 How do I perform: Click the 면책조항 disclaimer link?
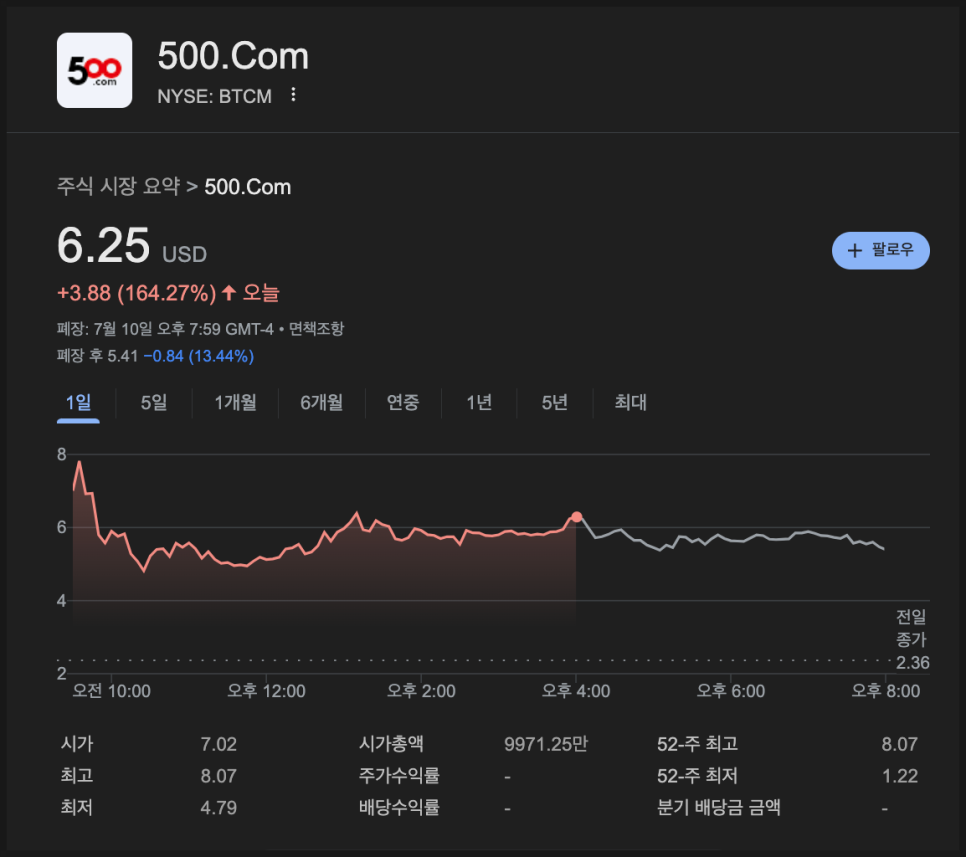tap(316, 329)
